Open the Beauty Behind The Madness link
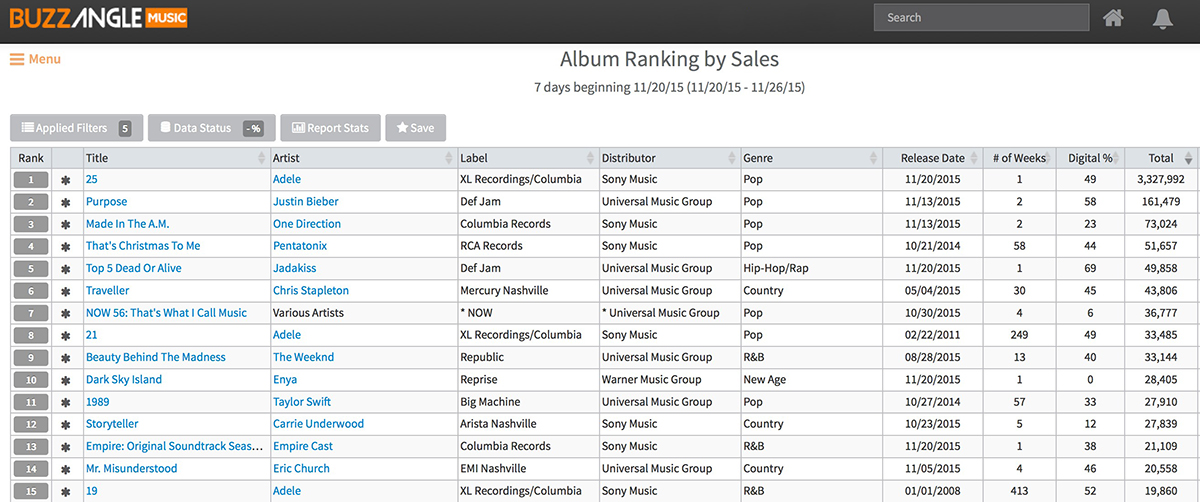This screenshot has width=1200, height=502. coord(156,357)
